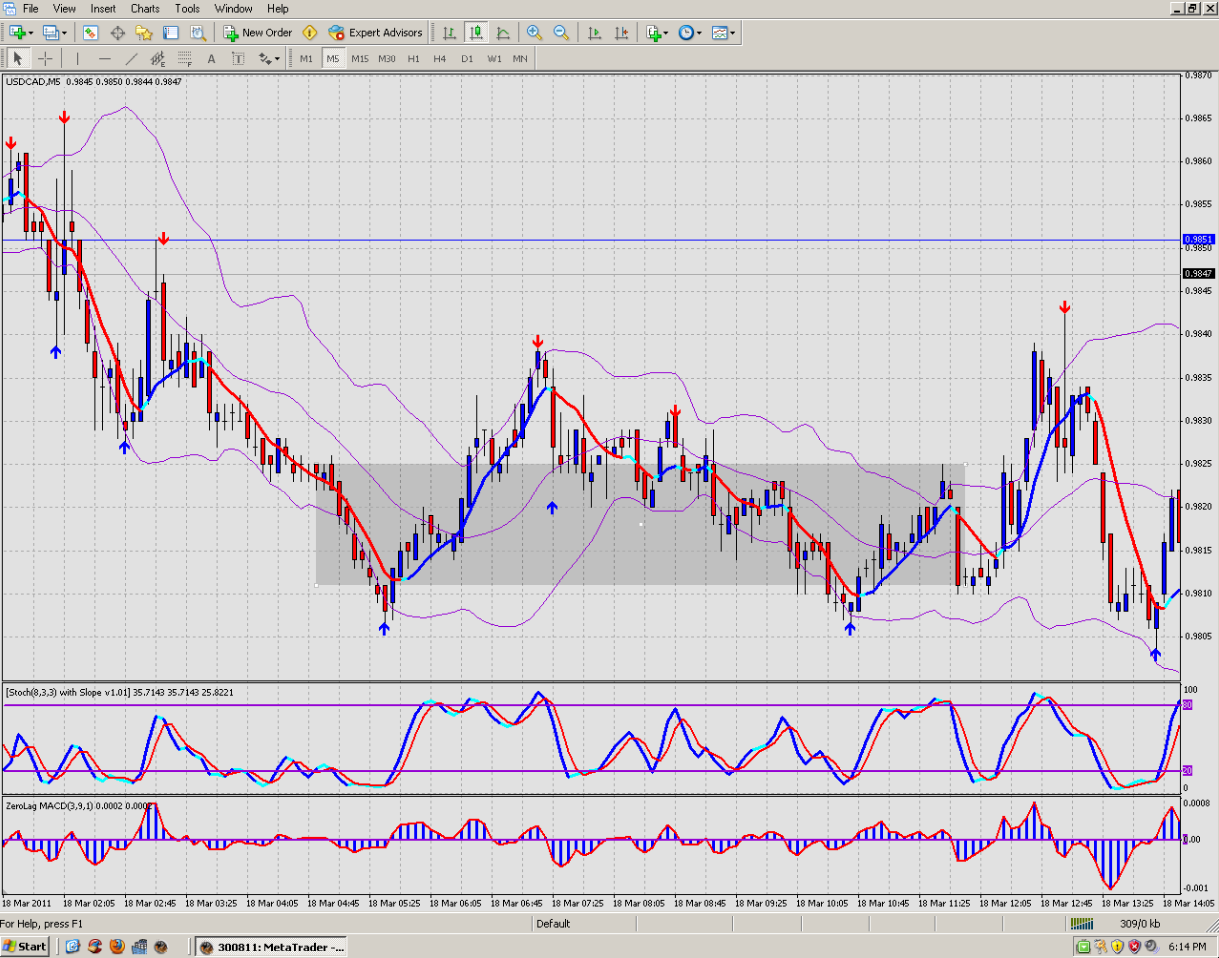Screen dimensions: 1219x958
Task: Open the chart Templates icon
Action: pos(720,32)
